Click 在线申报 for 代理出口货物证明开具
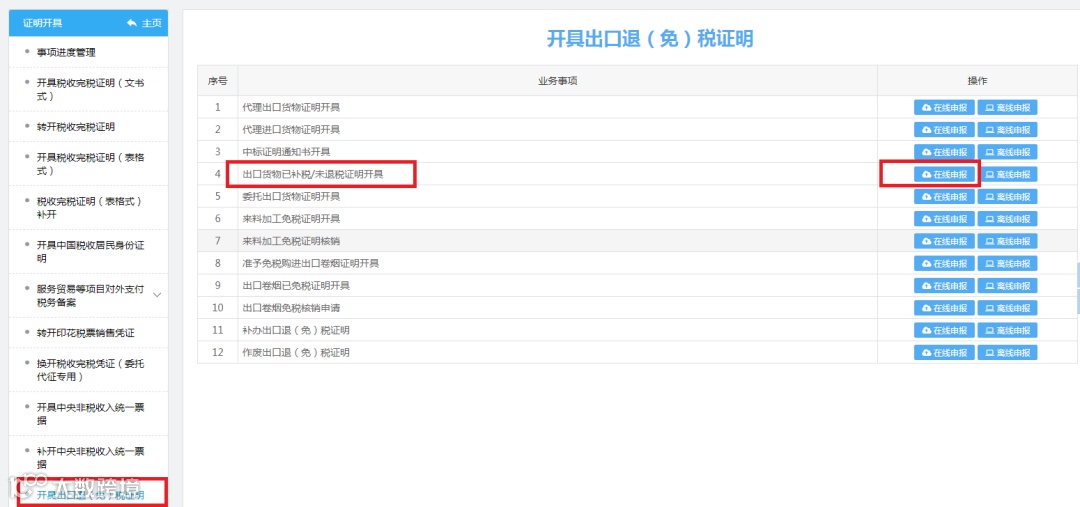 tap(944, 107)
